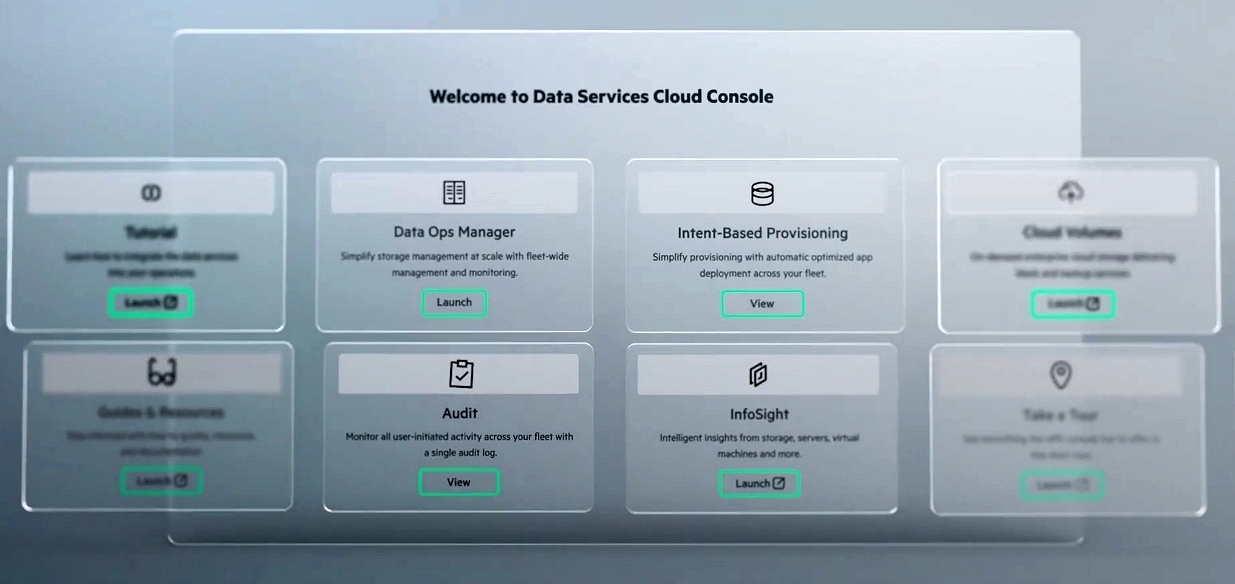Launch InfoSight in new window
Screen dimensions: 1235x584
tap(759, 483)
